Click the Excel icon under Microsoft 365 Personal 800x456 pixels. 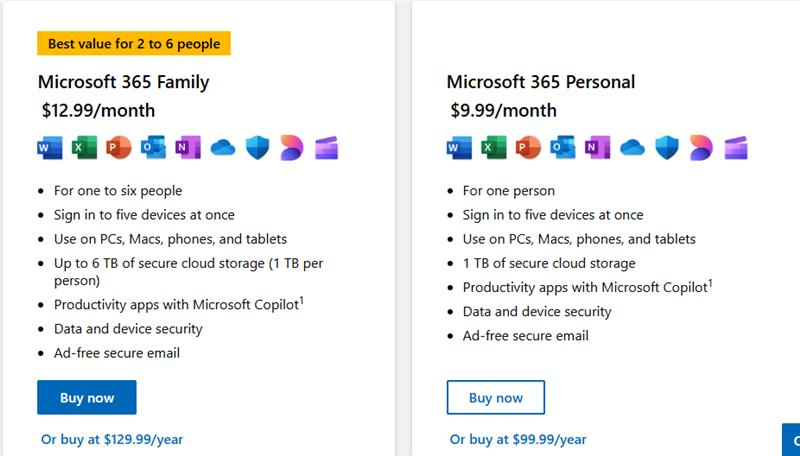494,148
